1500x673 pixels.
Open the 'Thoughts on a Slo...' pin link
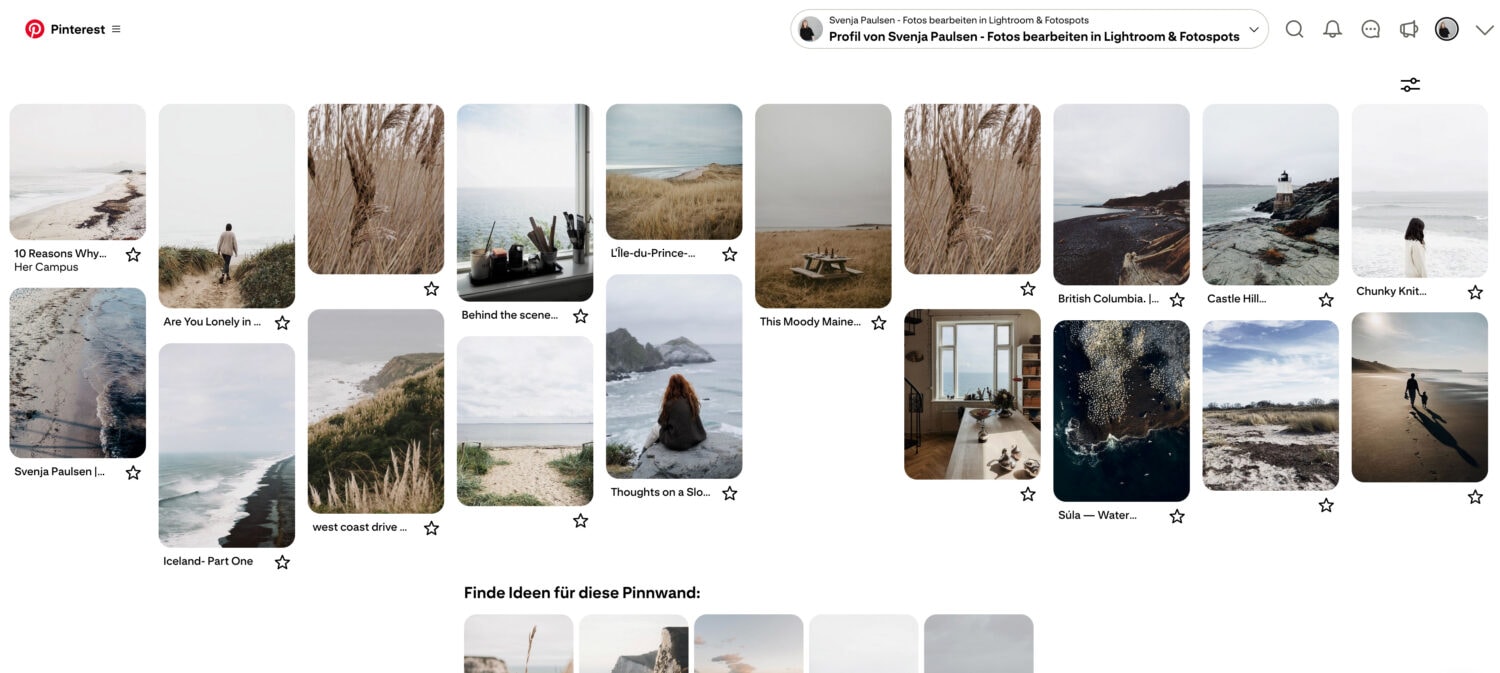[x=660, y=492]
